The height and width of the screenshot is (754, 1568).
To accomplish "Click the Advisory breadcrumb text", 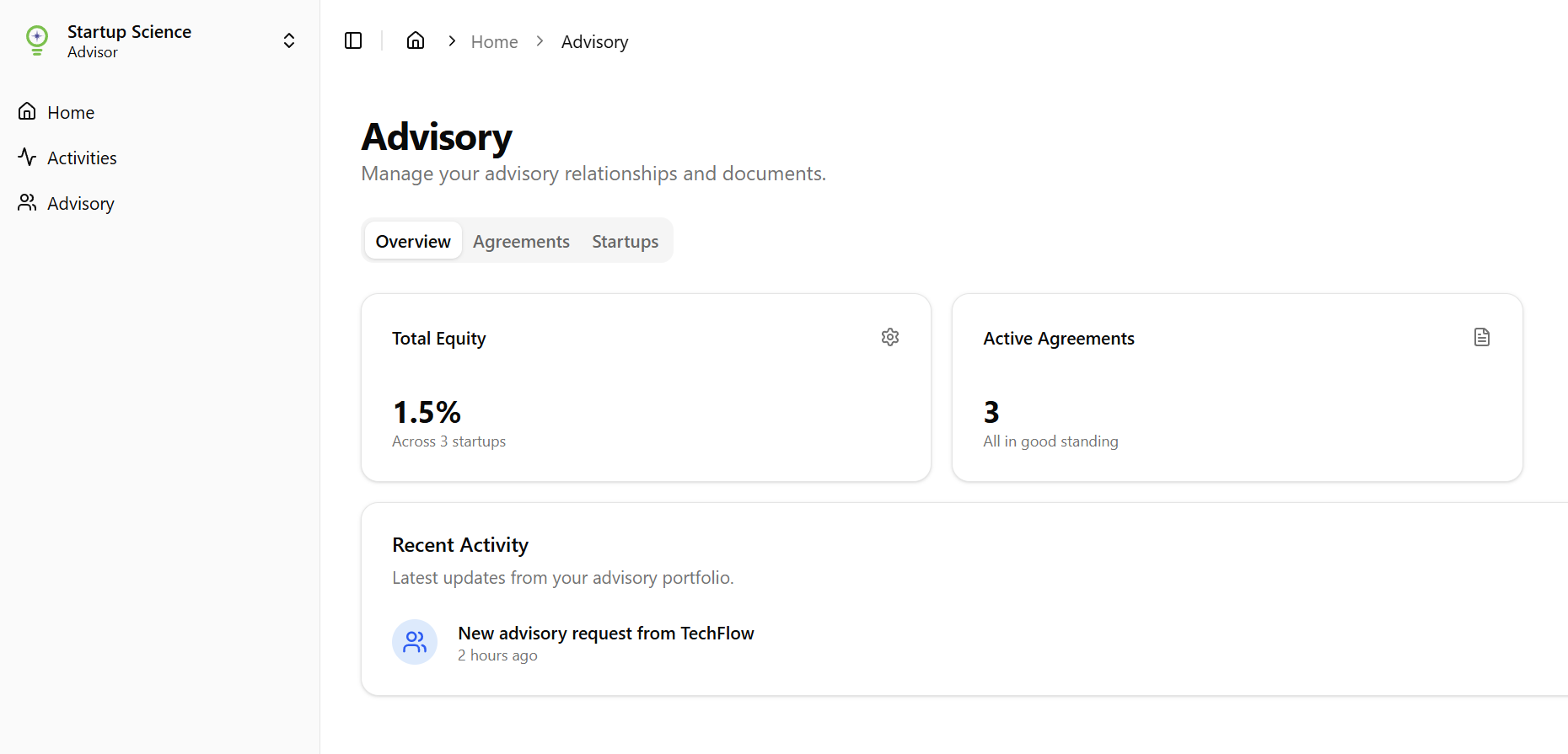I will click(594, 41).
